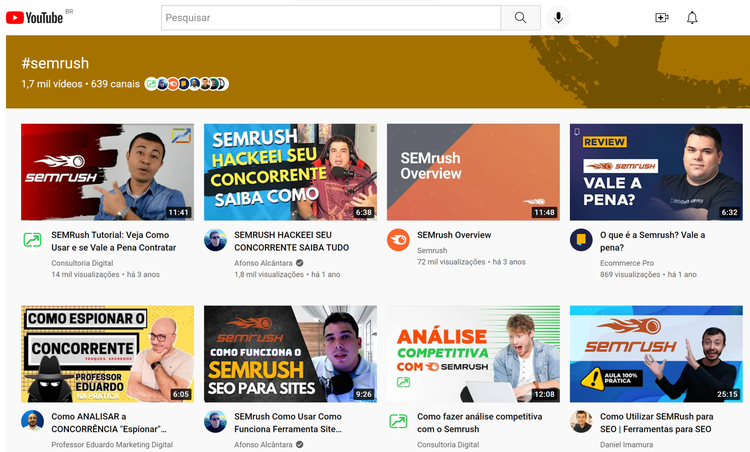Viewport: 750px width, 452px height.
Task: Open the YouTube home logo
Action: 34,18
